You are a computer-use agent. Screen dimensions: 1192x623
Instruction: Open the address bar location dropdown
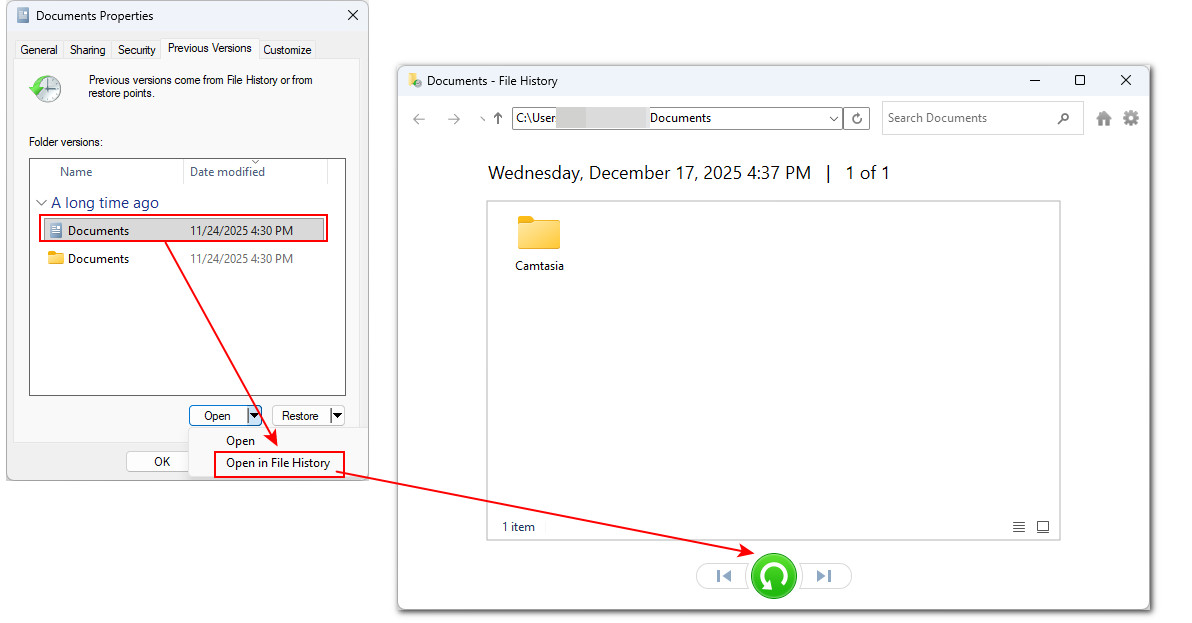pyautogui.click(x=834, y=118)
